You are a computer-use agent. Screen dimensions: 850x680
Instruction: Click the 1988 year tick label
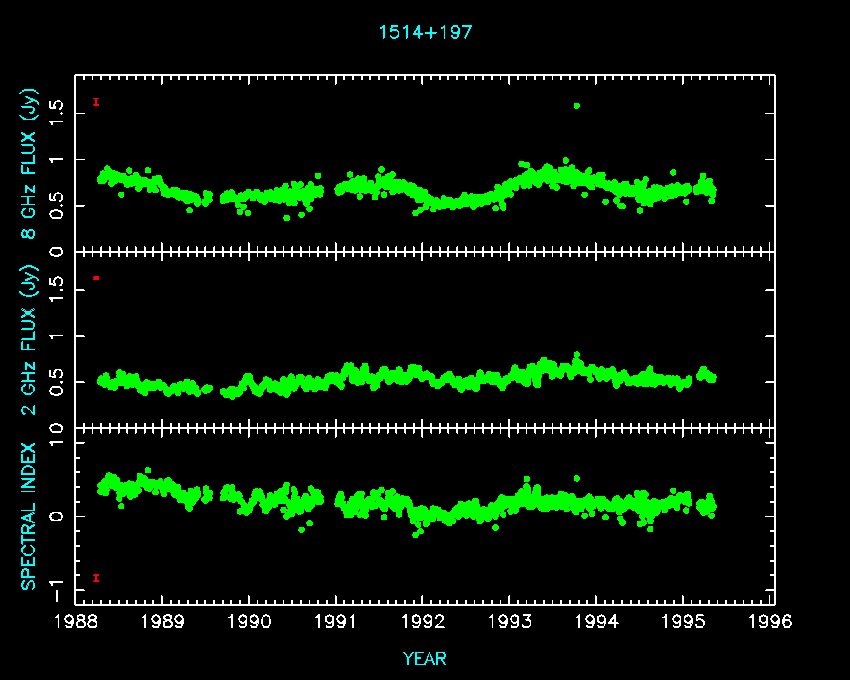point(76,622)
